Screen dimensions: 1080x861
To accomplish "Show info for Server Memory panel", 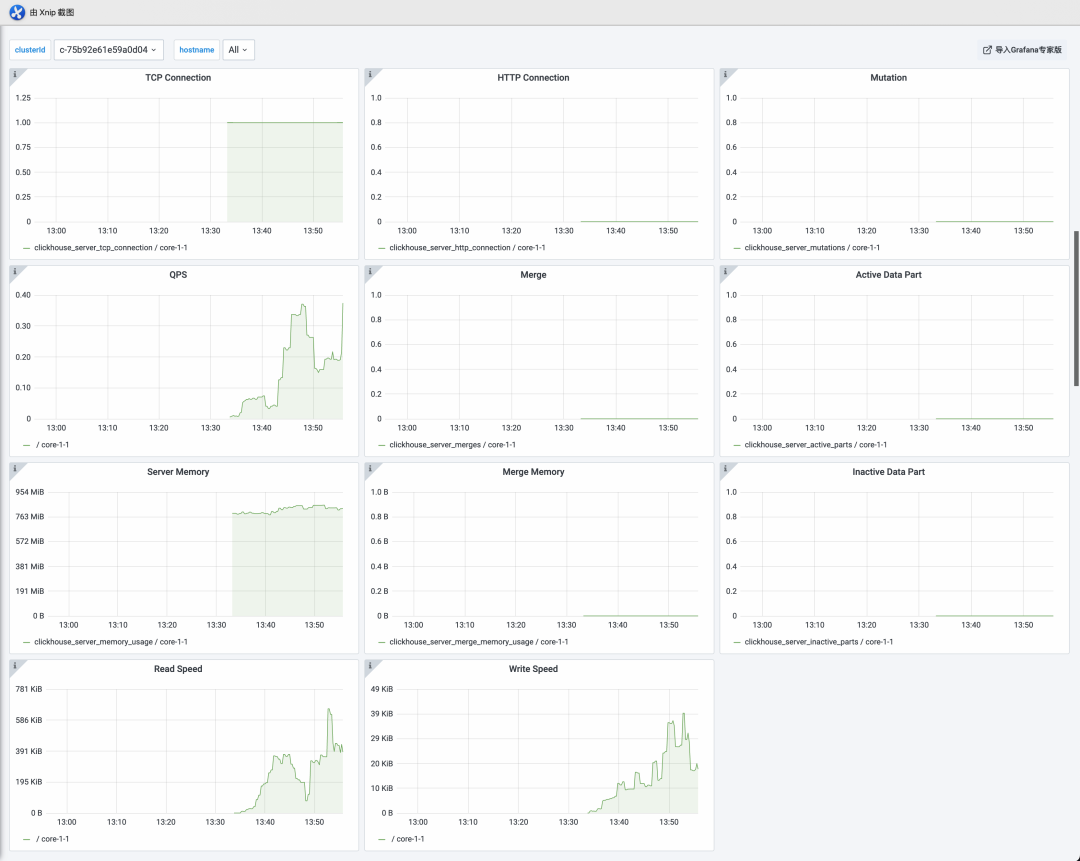I will [x=15, y=468].
